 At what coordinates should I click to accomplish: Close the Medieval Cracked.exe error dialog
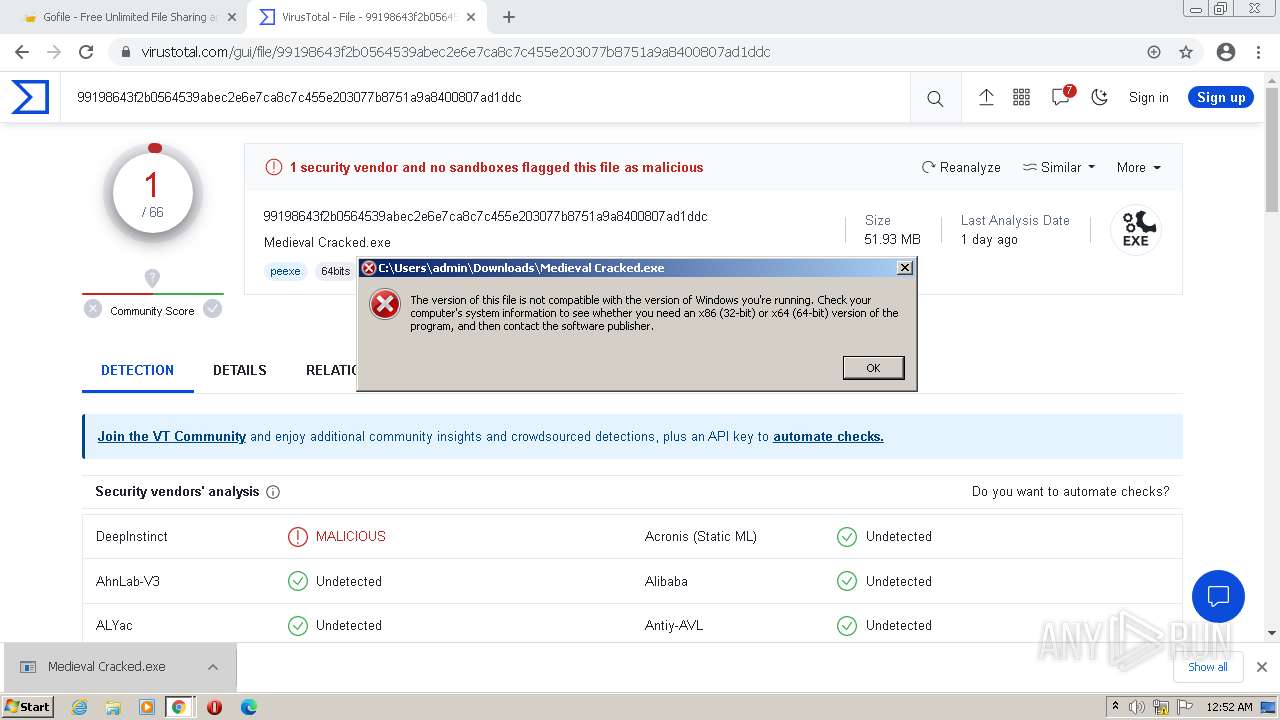pyautogui.click(x=904, y=267)
